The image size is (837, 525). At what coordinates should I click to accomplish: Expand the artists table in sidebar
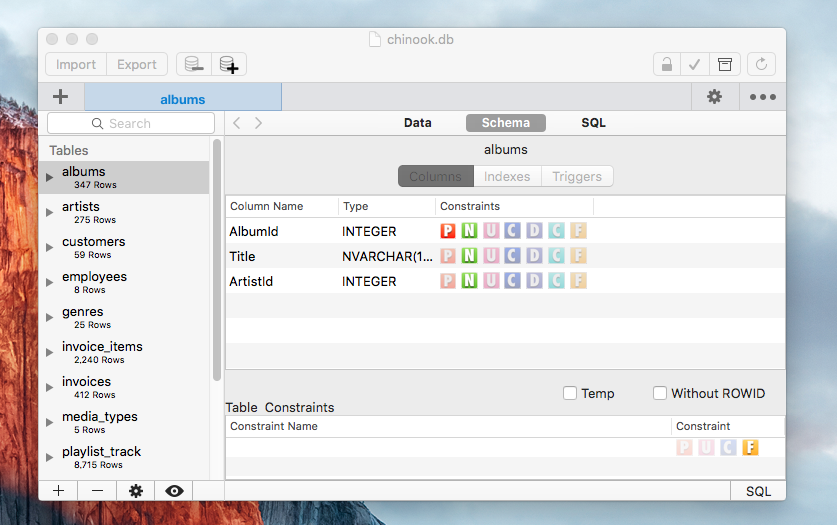pyautogui.click(x=50, y=212)
